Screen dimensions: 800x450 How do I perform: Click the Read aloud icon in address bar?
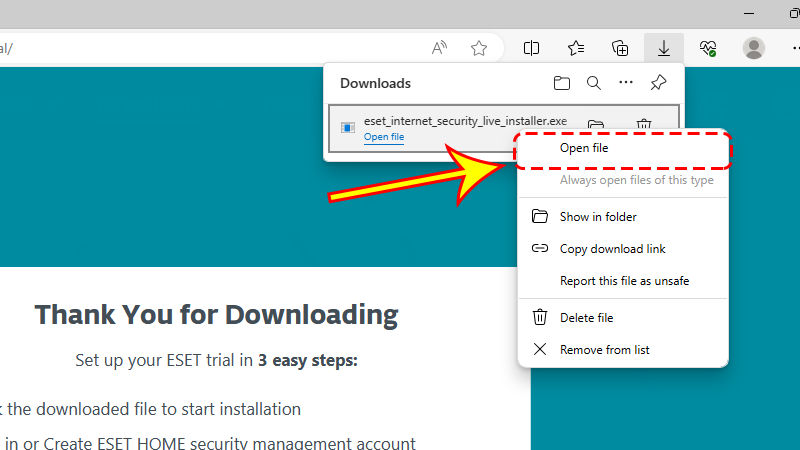439,48
